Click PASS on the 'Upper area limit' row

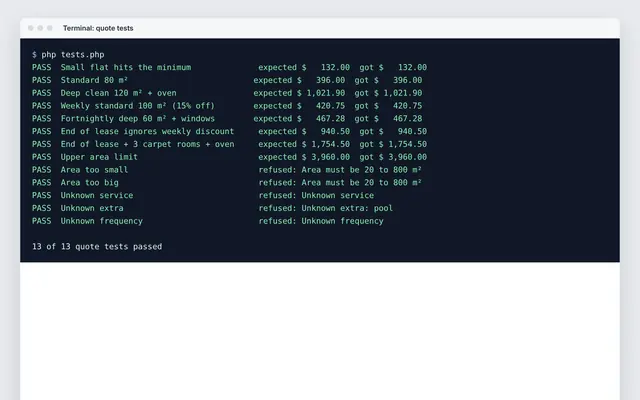[42, 157]
